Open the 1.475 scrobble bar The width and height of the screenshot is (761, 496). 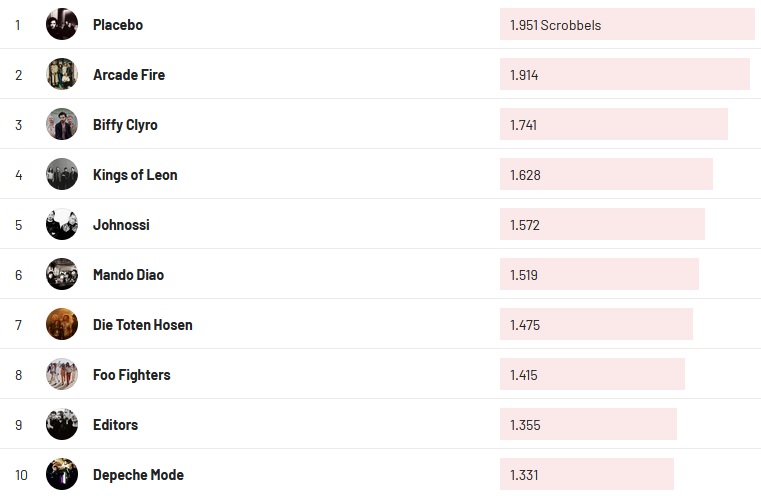596,325
